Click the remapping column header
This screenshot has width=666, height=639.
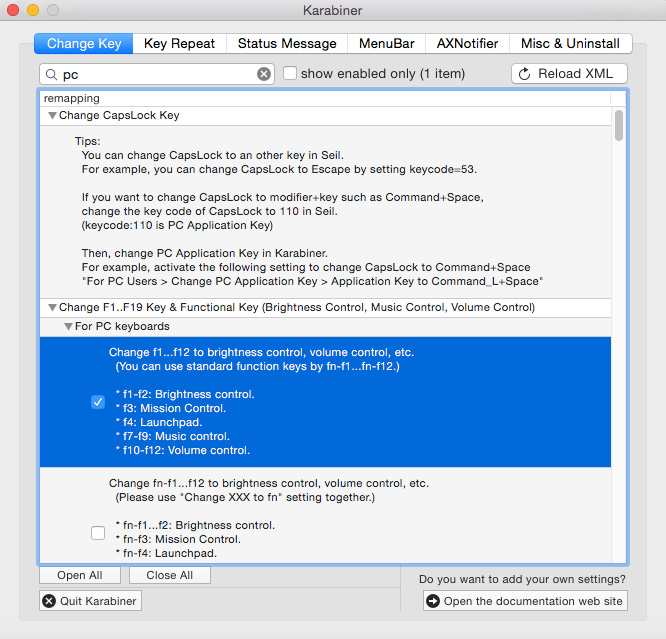[x=325, y=99]
